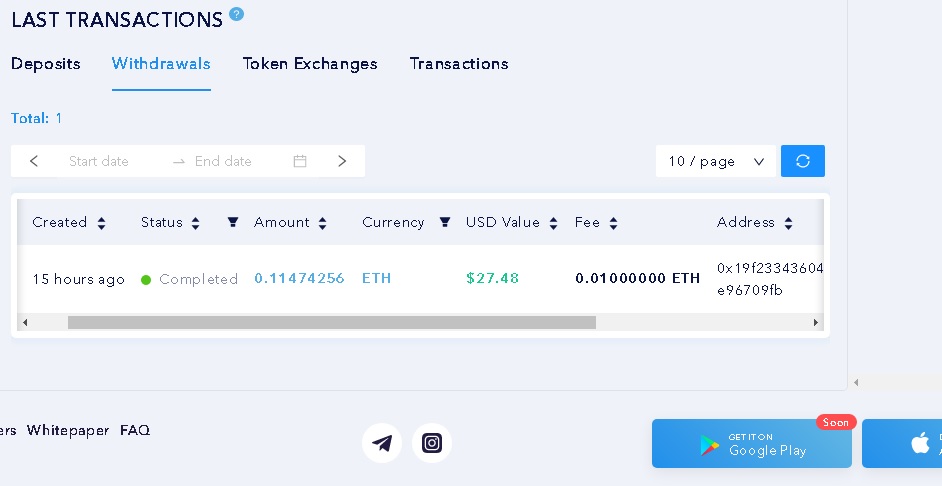942x486 pixels.
Task: Refresh the transactions list with the blue button
Action: point(803,161)
